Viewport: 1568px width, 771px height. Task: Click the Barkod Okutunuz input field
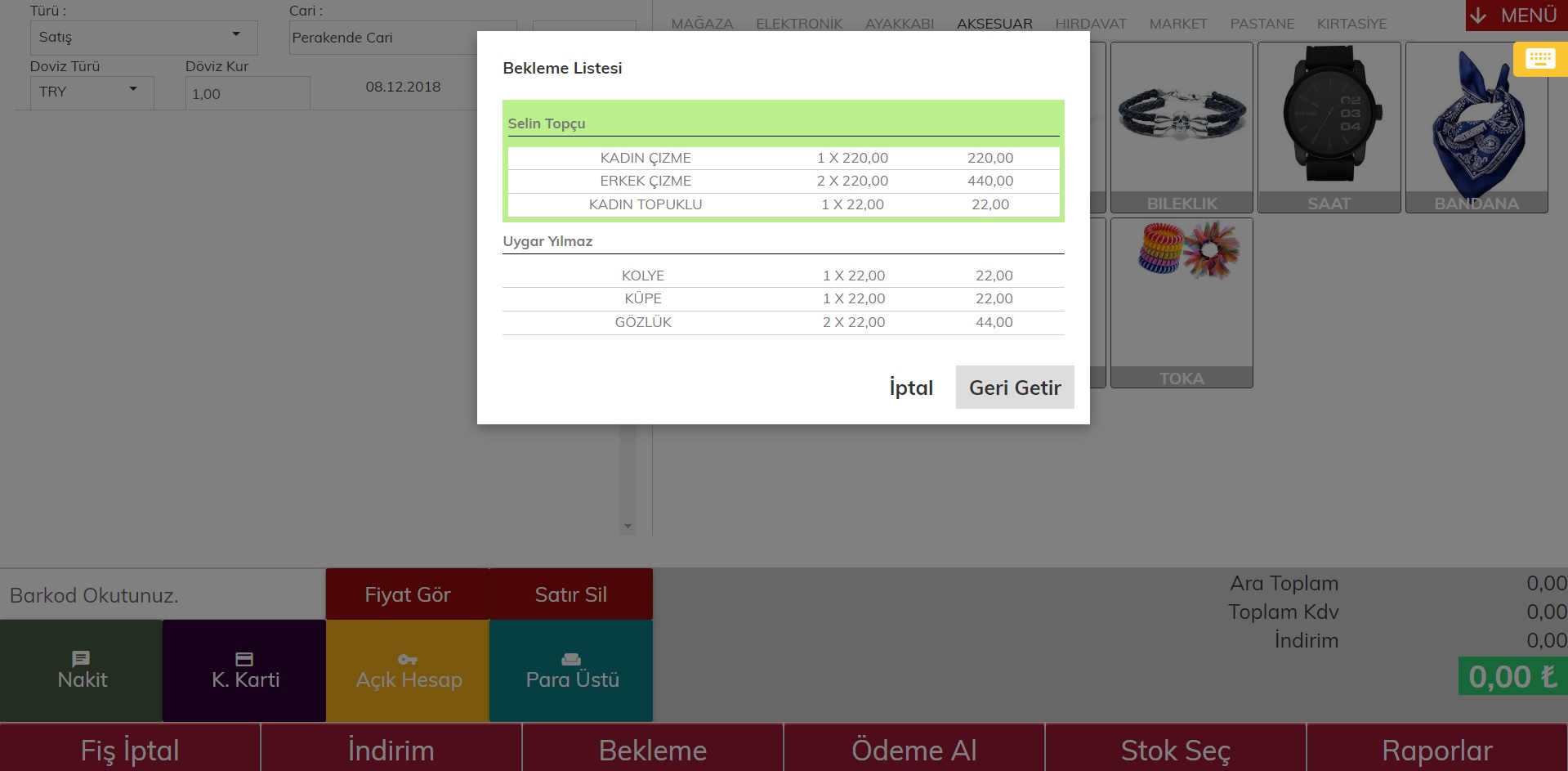pos(163,594)
